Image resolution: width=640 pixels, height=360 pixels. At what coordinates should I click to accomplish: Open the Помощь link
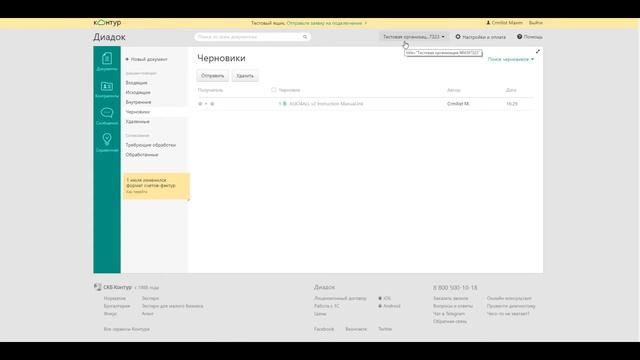coord(530,37)
